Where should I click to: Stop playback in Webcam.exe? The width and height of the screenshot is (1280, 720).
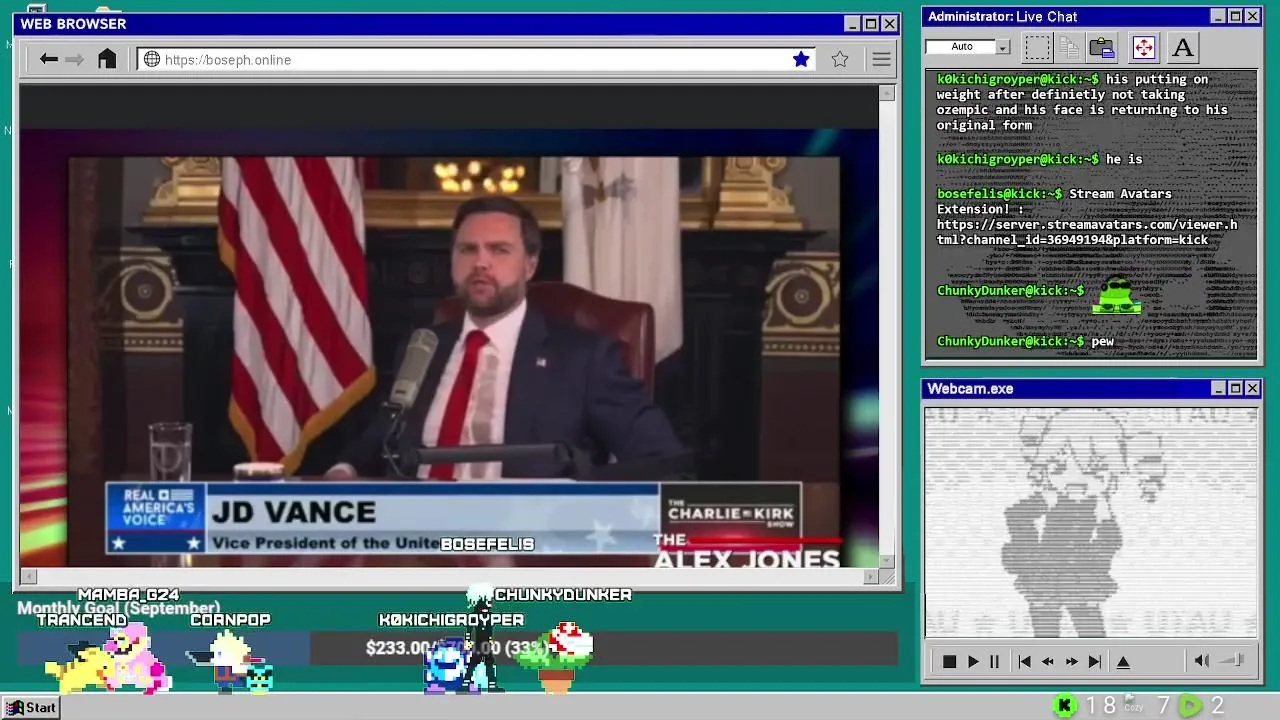[949, 661]
